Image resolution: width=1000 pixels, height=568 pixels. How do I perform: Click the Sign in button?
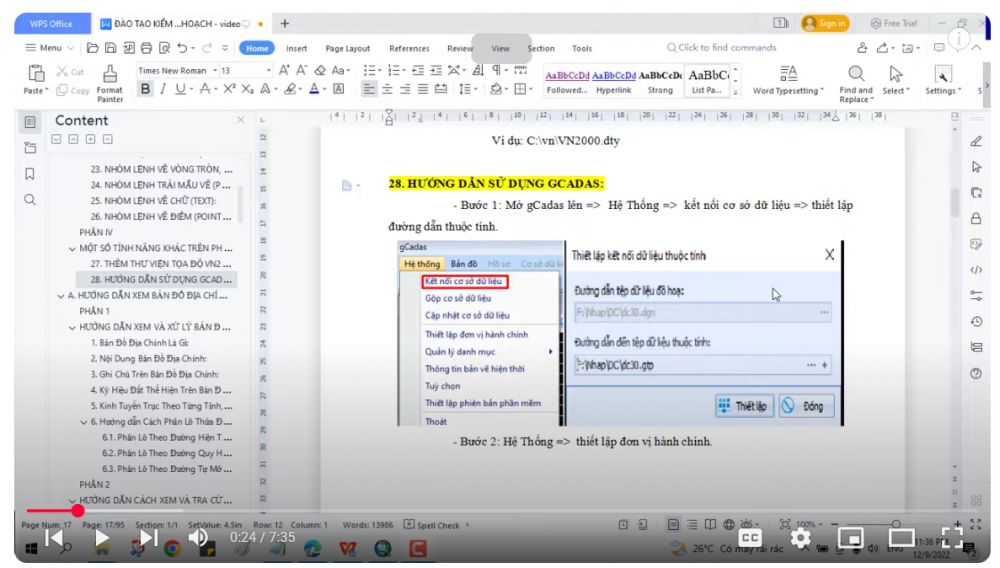[824, 23]
